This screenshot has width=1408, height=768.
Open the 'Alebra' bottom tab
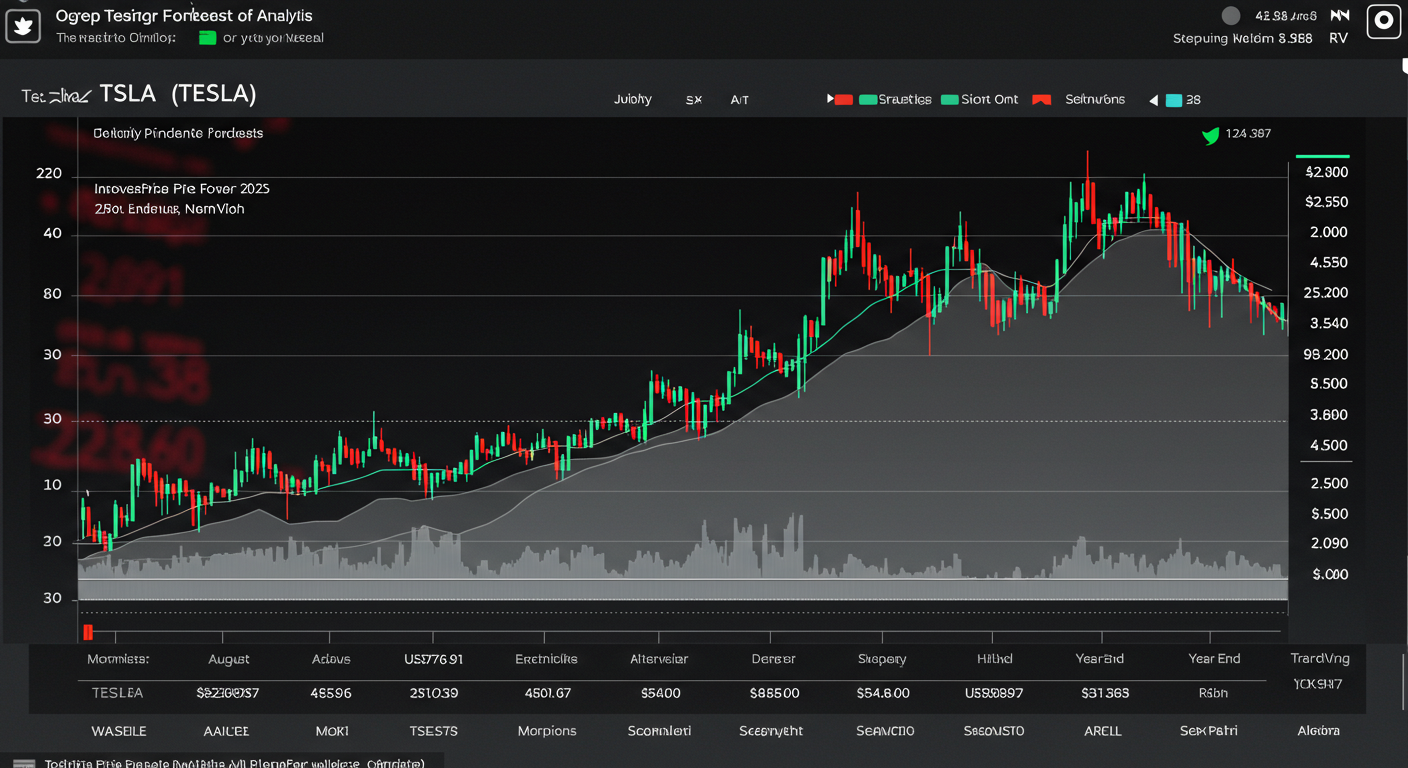click(x=1317, y=731)
